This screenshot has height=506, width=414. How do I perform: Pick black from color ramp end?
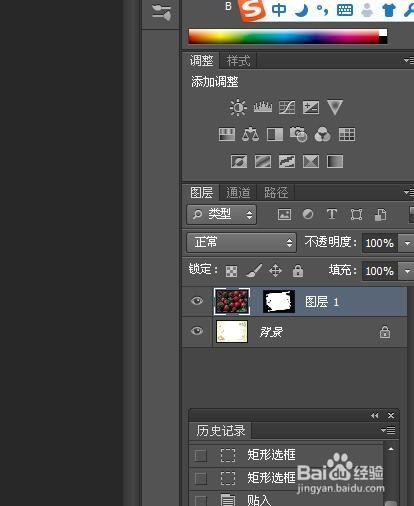tap(383, 40)
